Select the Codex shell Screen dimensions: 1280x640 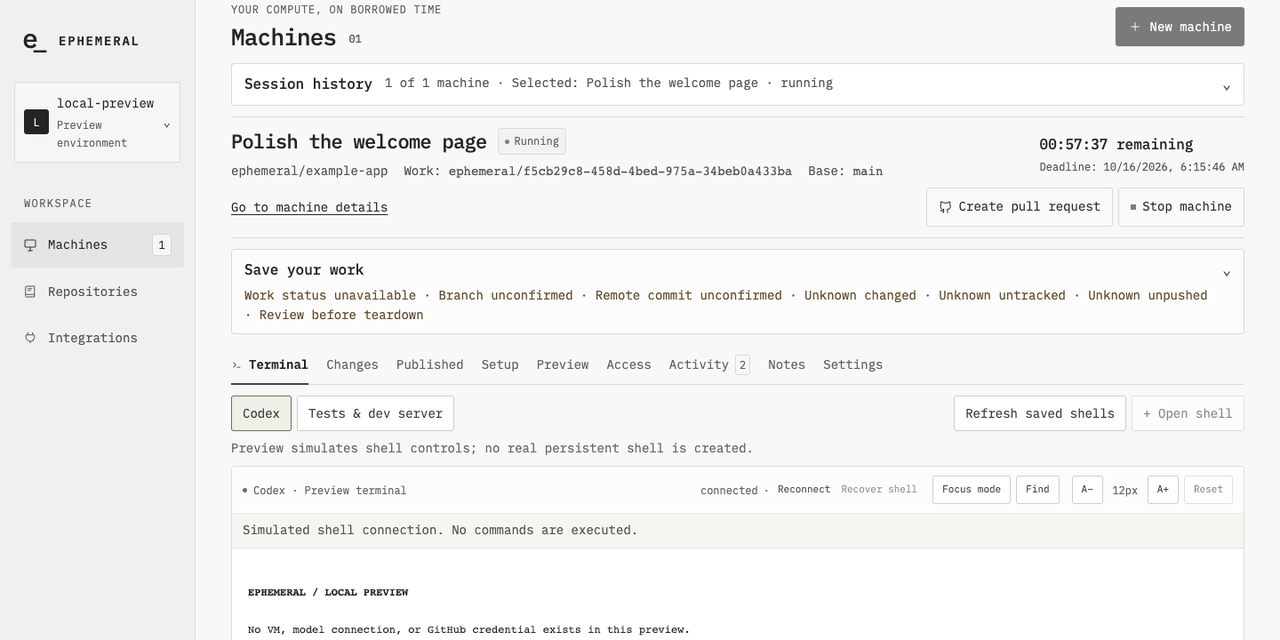coord(262,414)
